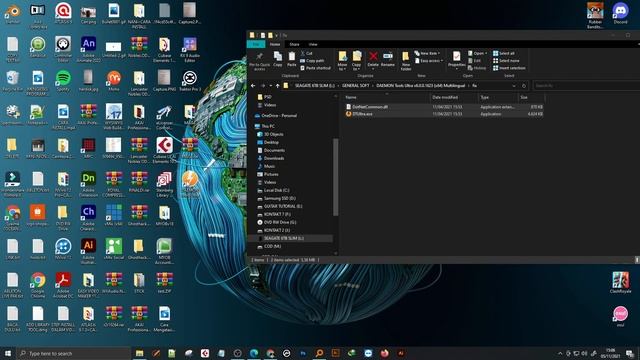Select the Spotify desktop shortcut
The width and height of the screenshot is (640, 360).
click(63, 80)
